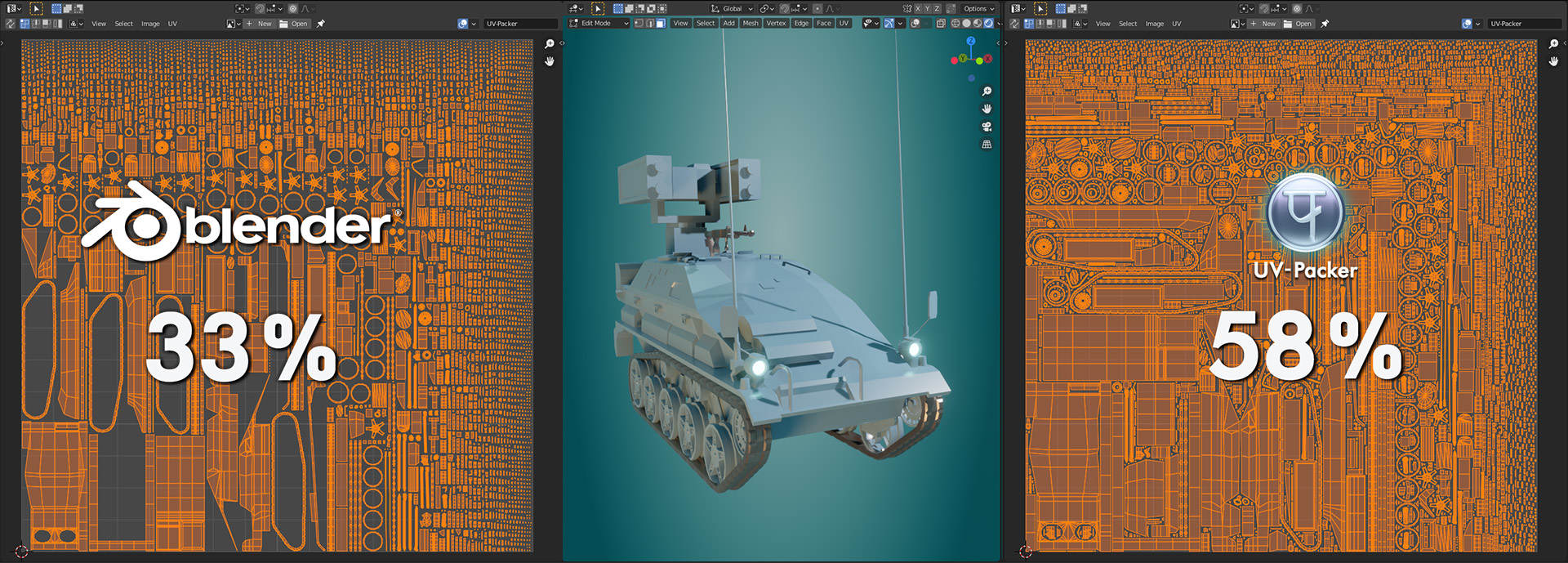
Task: Open Edge menu in 3D viewport
Action: pos(801,23)
